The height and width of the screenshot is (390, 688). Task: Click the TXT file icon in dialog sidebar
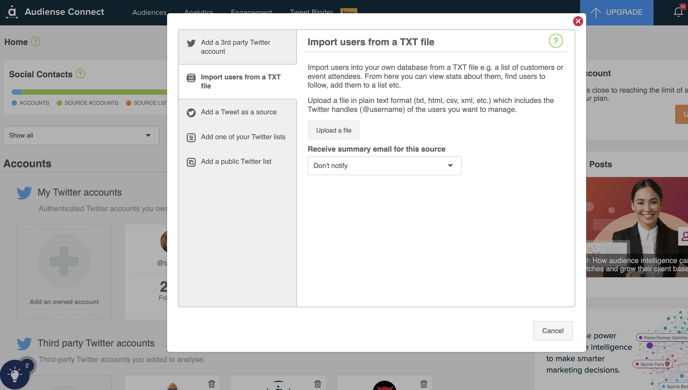(191, 78)
